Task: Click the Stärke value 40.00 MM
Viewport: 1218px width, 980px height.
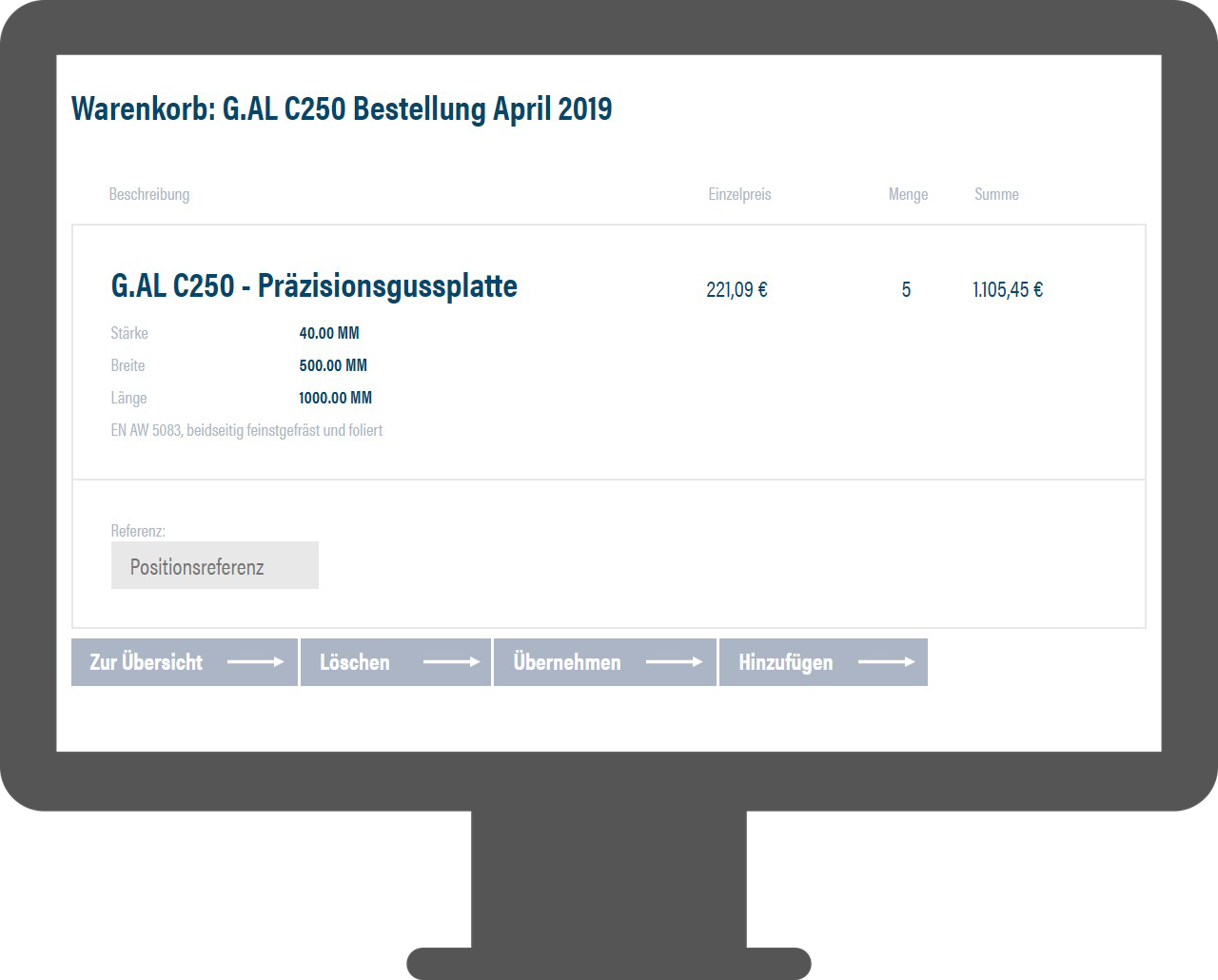Action: coord(329,333)
